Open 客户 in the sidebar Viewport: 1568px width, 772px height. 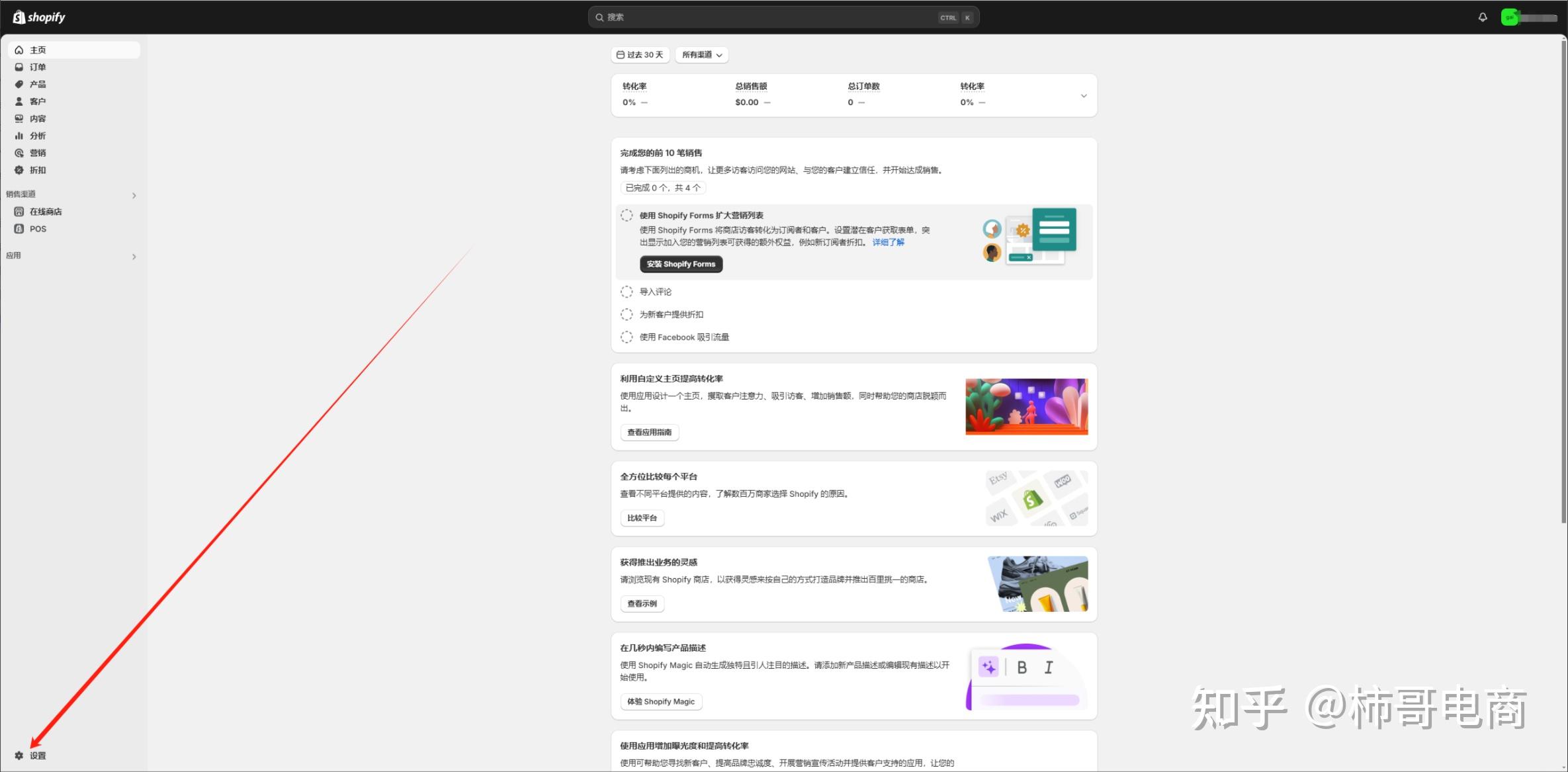74,102
